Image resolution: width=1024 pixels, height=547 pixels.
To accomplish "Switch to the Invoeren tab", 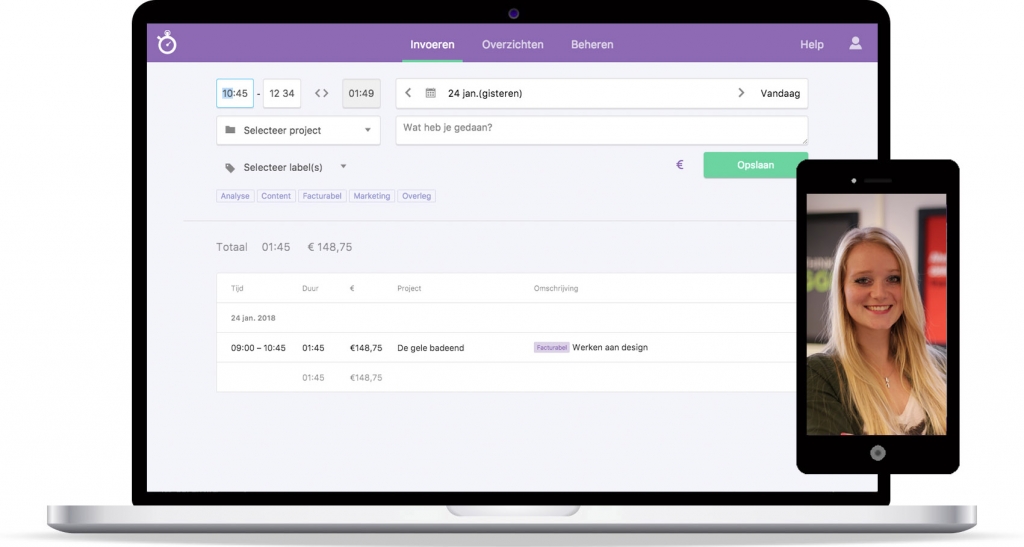I will pyautogui.click(x=432, y=44).
